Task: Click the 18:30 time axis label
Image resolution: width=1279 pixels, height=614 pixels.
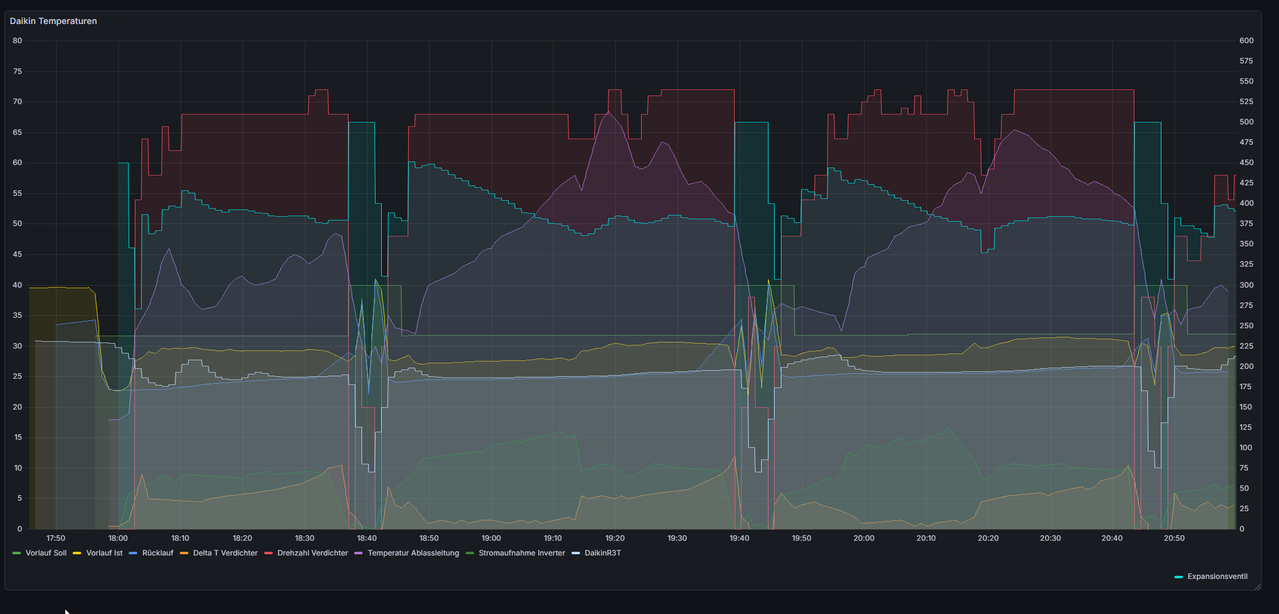Action: pyautogui.click(x=305, y=538)
